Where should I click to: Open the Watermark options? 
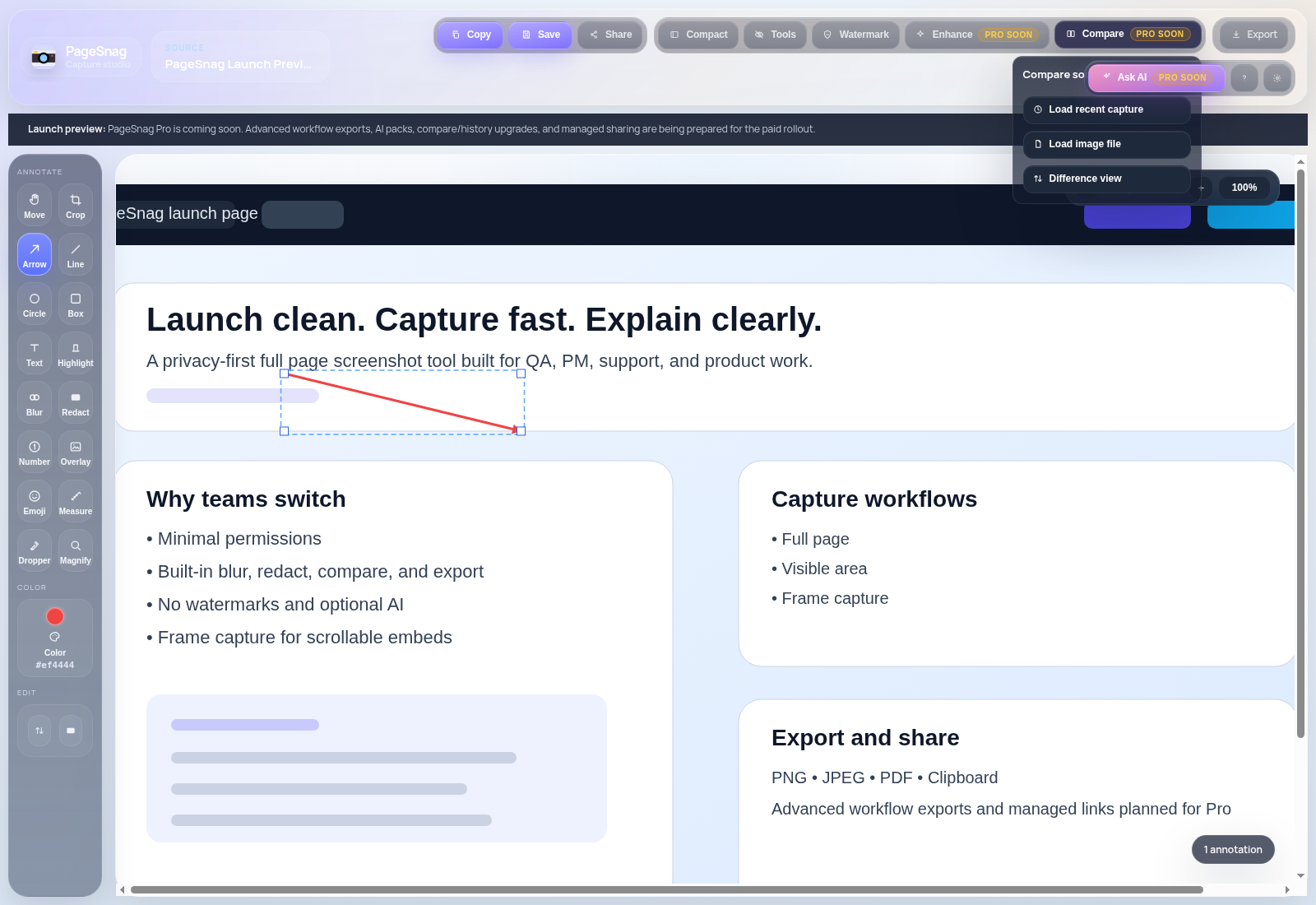tap(855, 35)
